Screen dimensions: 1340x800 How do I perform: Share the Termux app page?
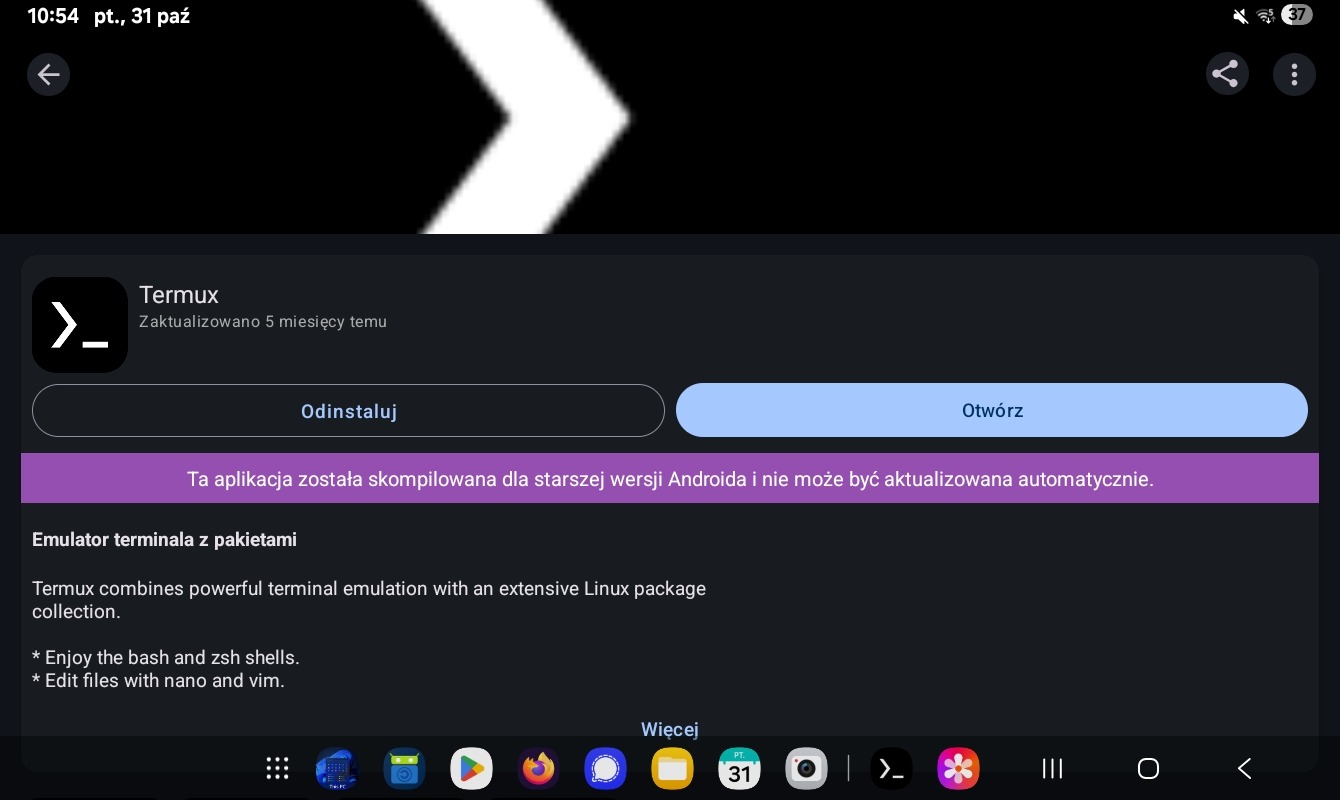(x=1226, y=75)
